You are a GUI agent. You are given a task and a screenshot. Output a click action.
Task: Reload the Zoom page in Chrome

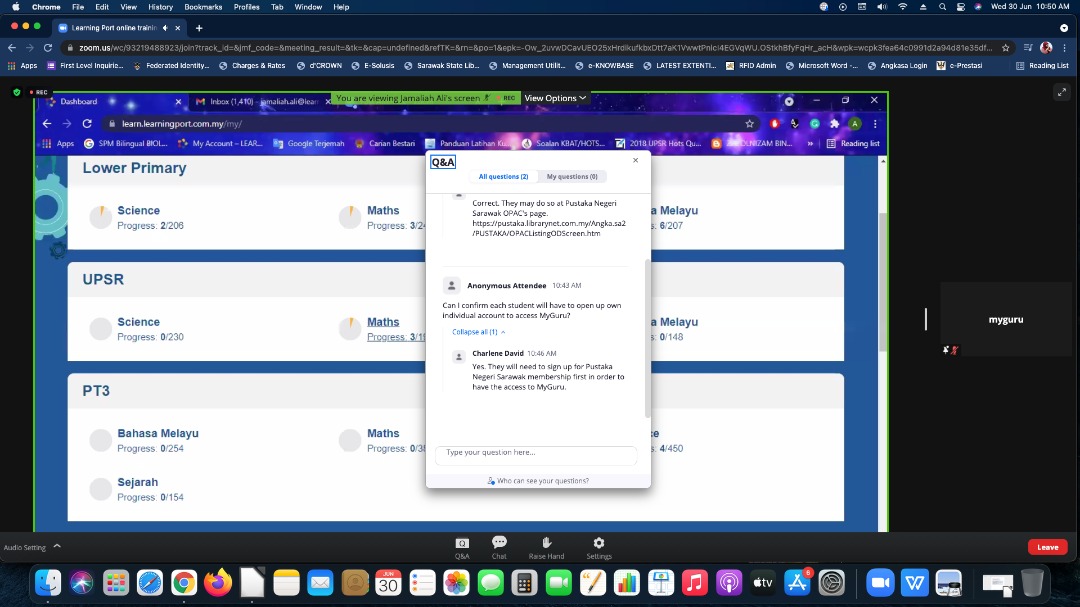point(48,48)
